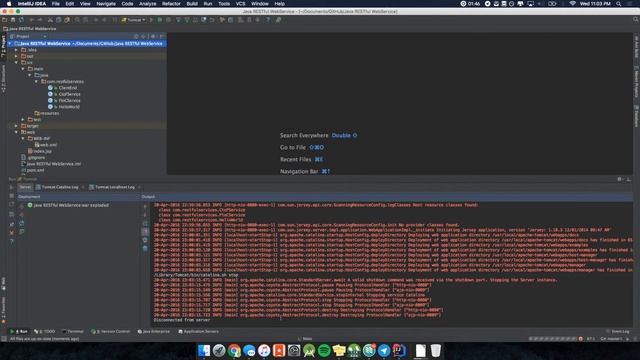Open the VCS menu
Viewport: 640px width, 360px height.
(x=240, y=4)
